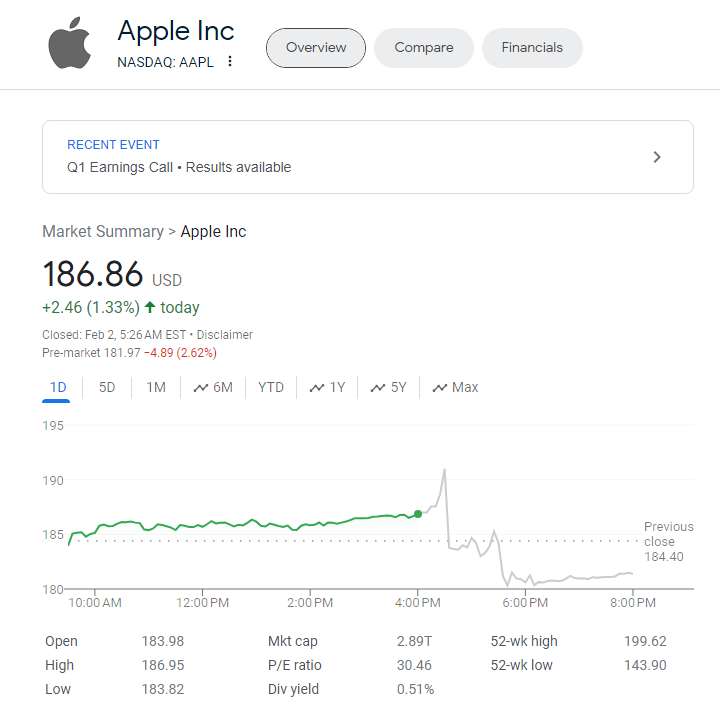Expand the Recent Event chevron arrow

pos(657,157)
